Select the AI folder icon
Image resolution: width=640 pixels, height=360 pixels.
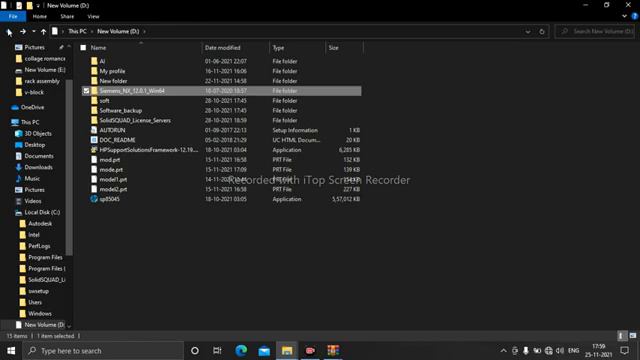[x=94, y=61]
